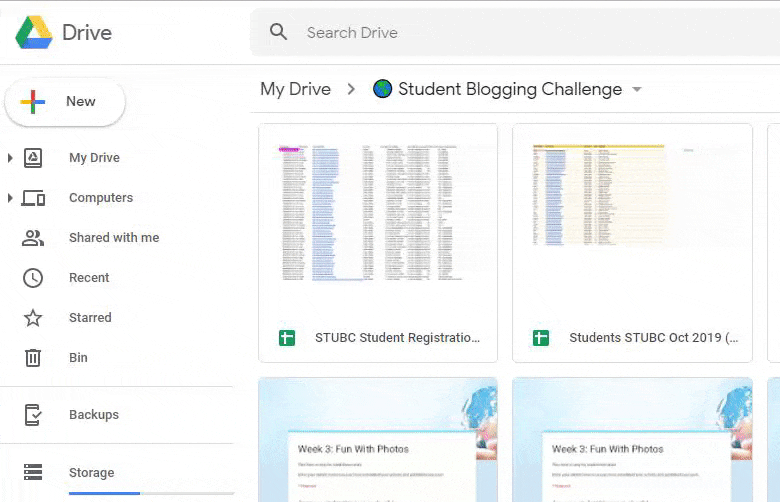Click the Recent clock icon
This screenshot has width=780, height=502.
(33, 278)
